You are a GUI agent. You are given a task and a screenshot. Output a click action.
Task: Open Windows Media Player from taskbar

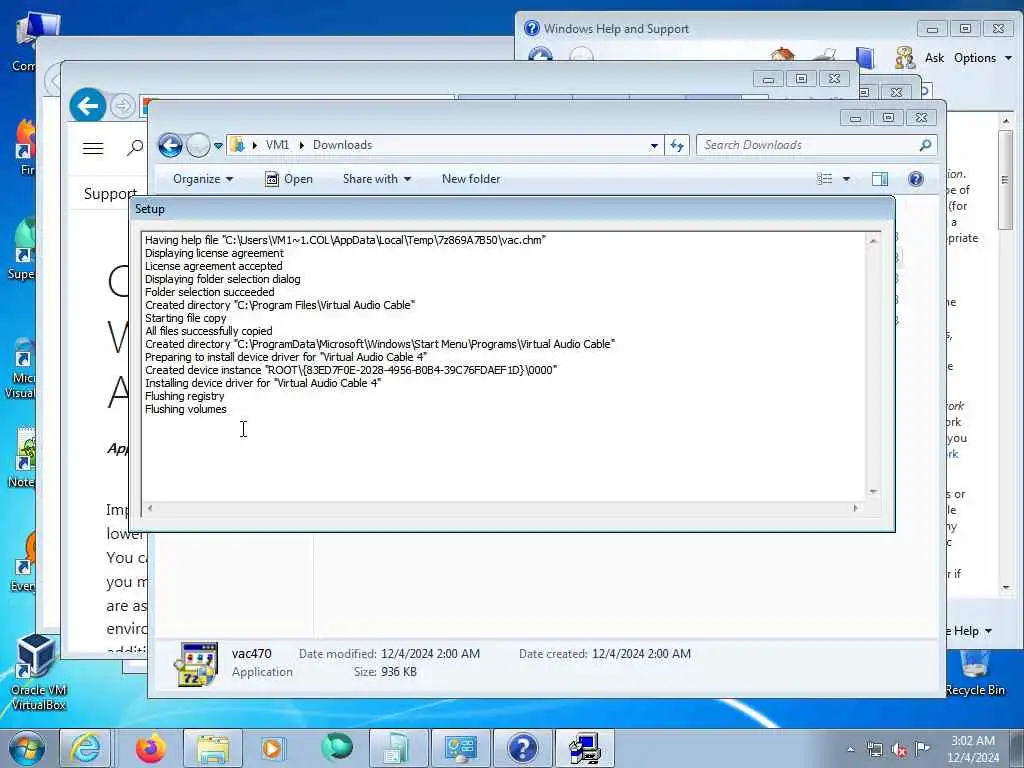click(272, 748)
